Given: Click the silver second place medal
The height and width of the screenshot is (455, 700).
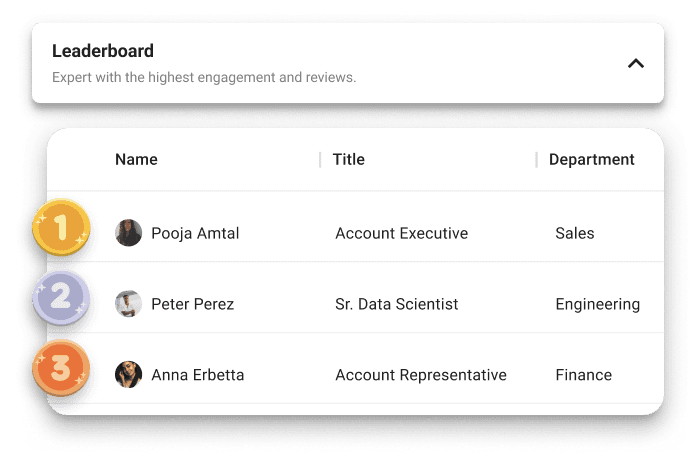Looking at the screenshot, I should 62,298.
